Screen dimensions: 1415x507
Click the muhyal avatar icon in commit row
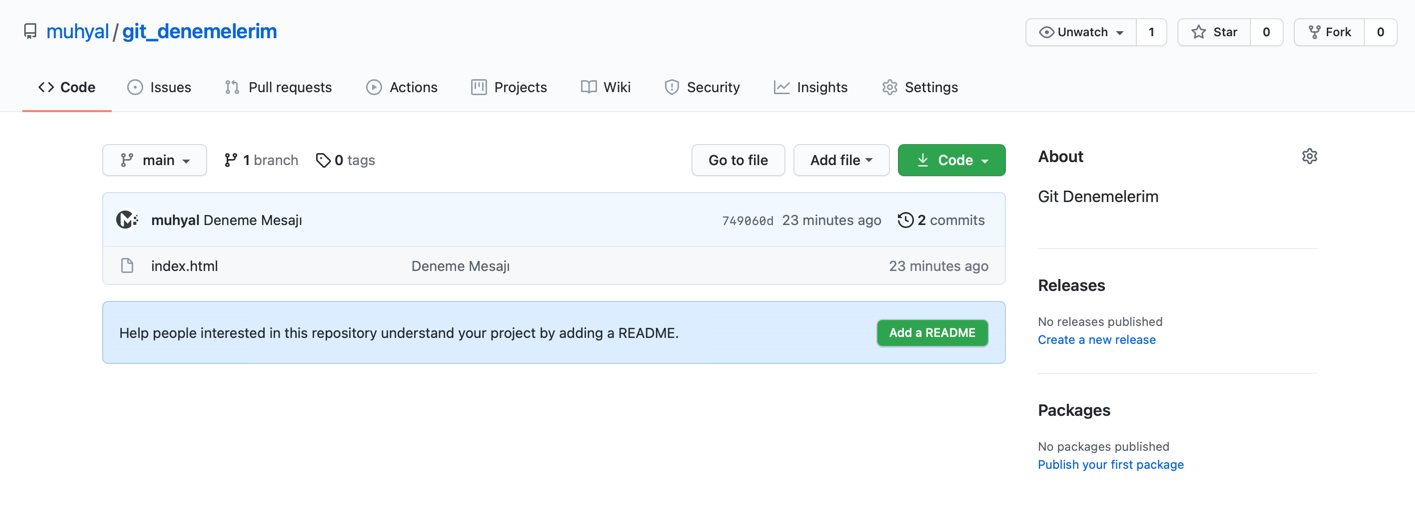pyautogui.click(x=127, y=220)
